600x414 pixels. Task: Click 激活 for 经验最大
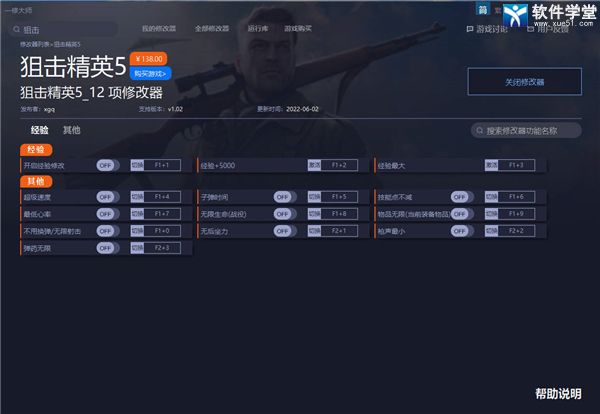(x=491, y=165)
